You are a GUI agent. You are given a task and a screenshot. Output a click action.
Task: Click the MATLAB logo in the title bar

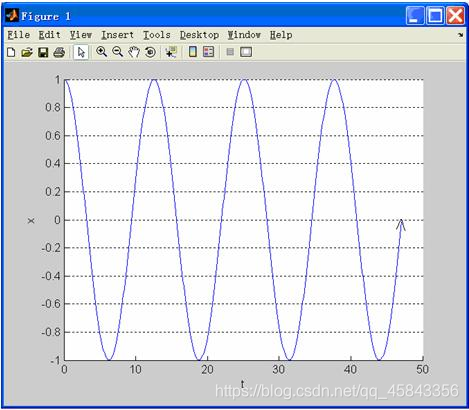(12, 15)
